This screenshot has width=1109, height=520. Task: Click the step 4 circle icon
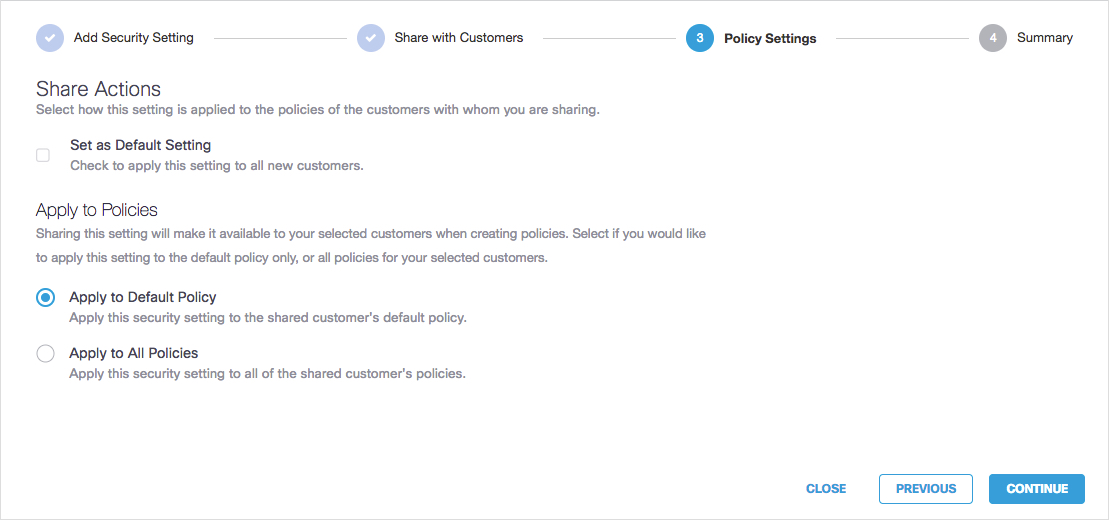(993, 38)
